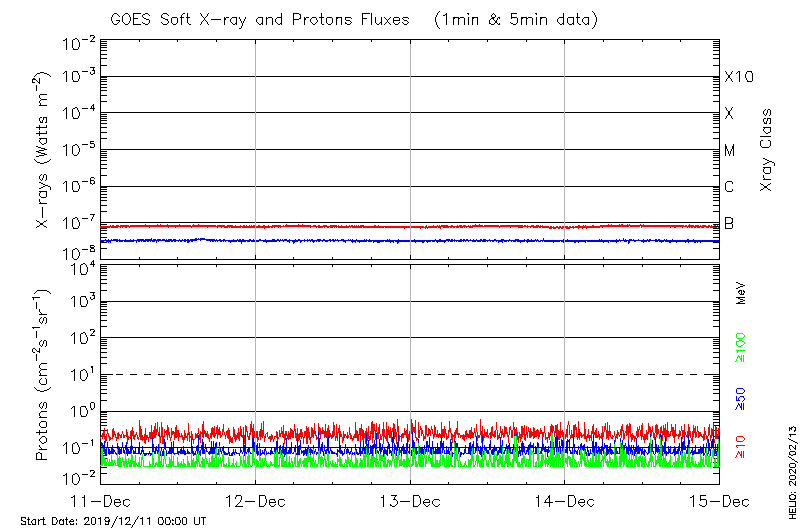Click the Xray Class vertical label
Screen dimensions: 800x530
coord(767,150)
